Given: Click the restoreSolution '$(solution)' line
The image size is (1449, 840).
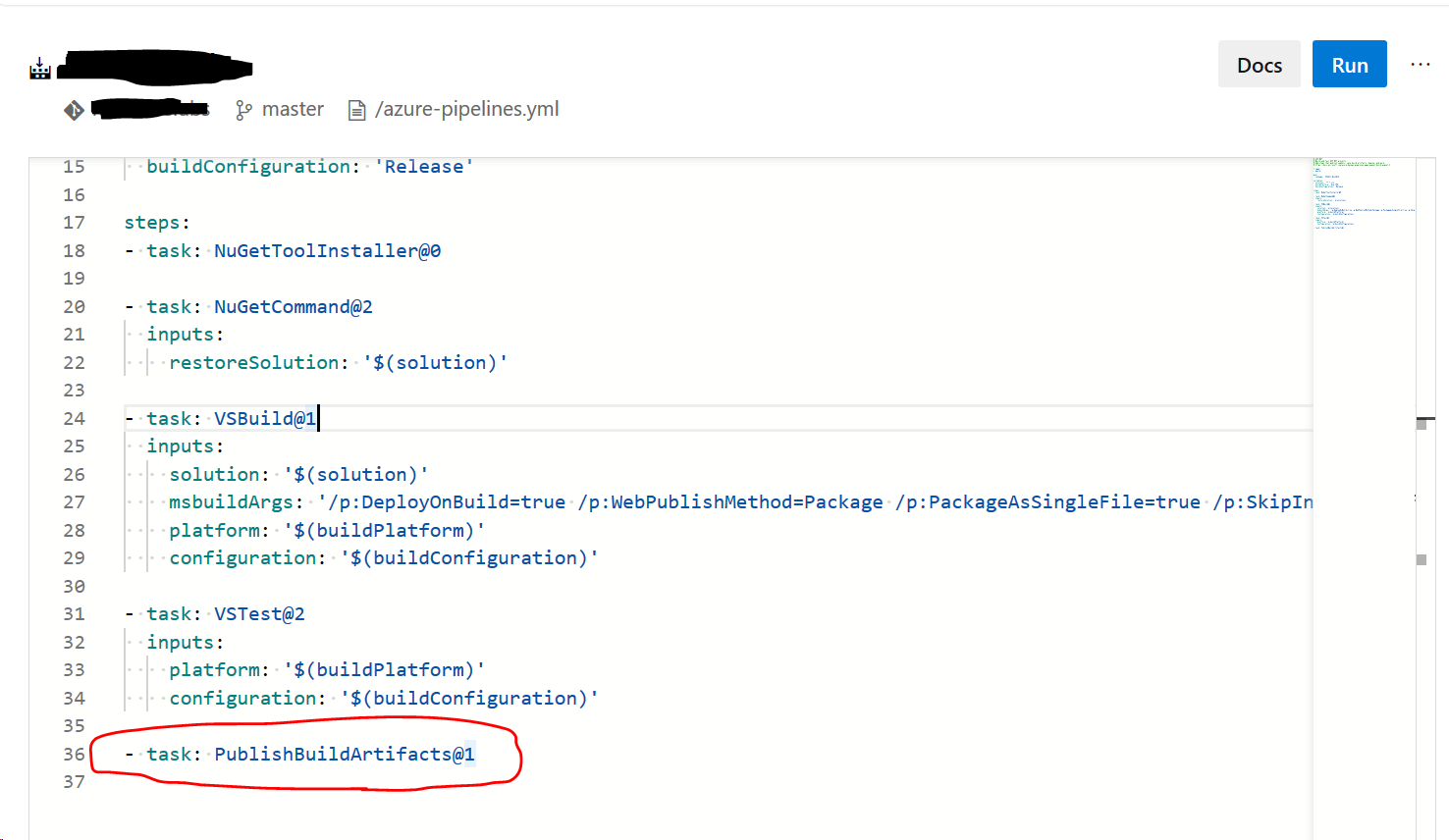Looking at the screenshot, I should pos(338,363).
